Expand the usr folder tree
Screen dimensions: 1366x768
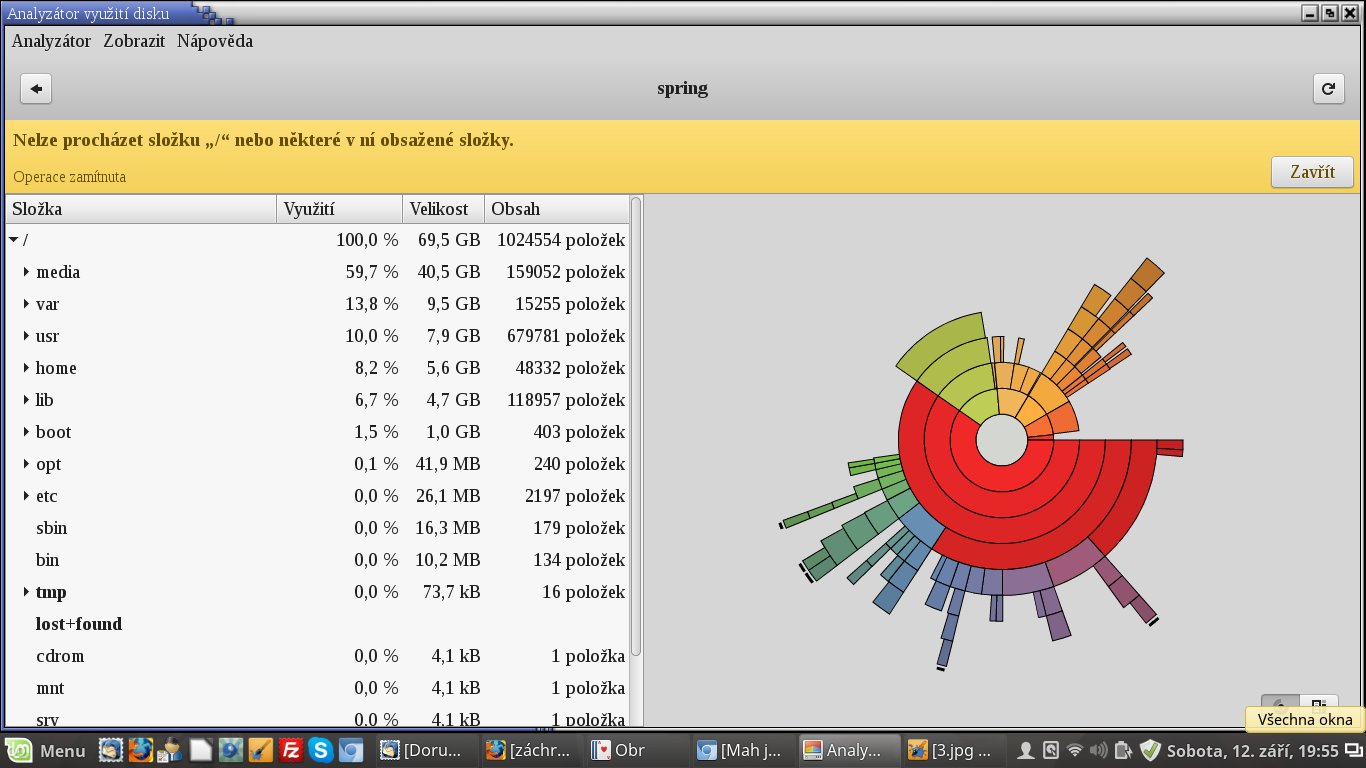[26, 336]
